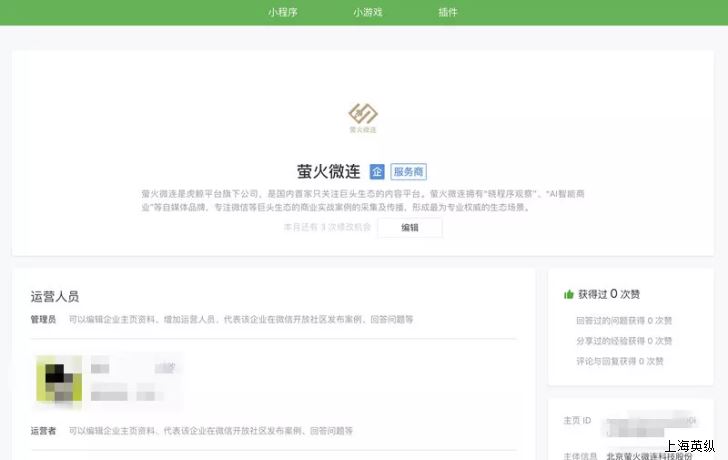Click the 服务商 service provider tag
This screenshot has height=460, width=728.
(409, 172)
